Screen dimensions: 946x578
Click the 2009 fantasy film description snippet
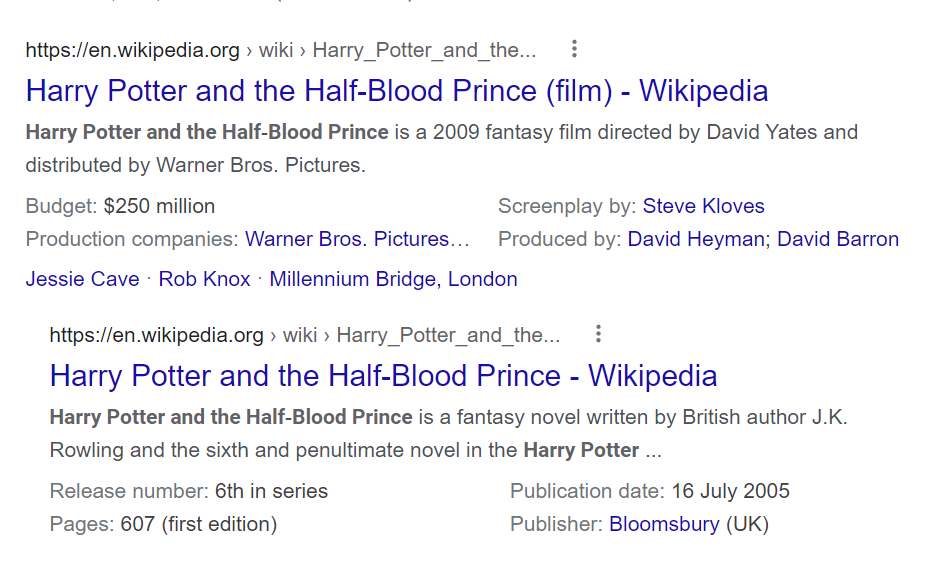(x=441, y=148)
